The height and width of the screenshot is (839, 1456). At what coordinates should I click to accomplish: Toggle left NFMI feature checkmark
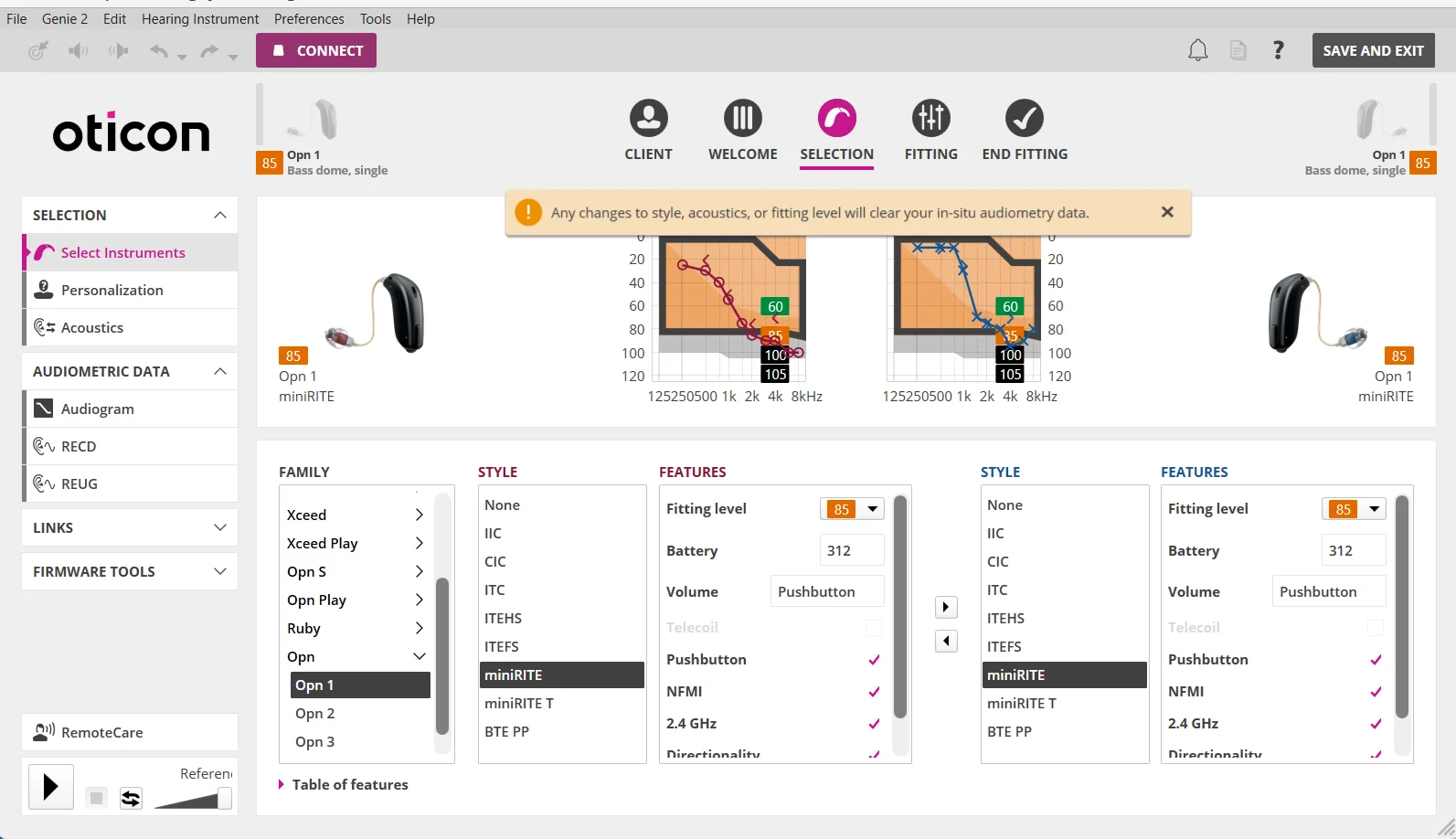click(874, 692)
